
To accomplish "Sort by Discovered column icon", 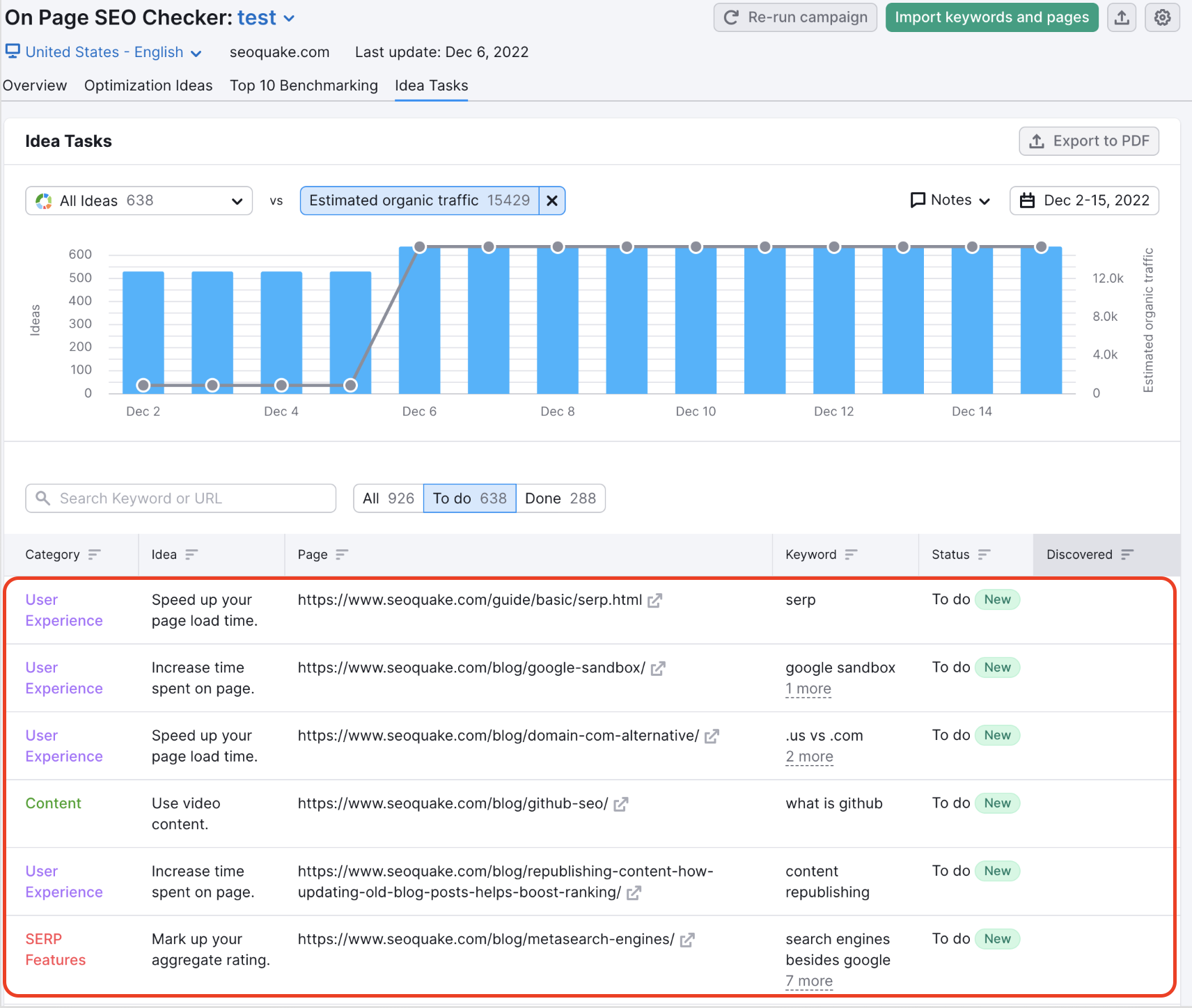I will tap(1127, 554).
